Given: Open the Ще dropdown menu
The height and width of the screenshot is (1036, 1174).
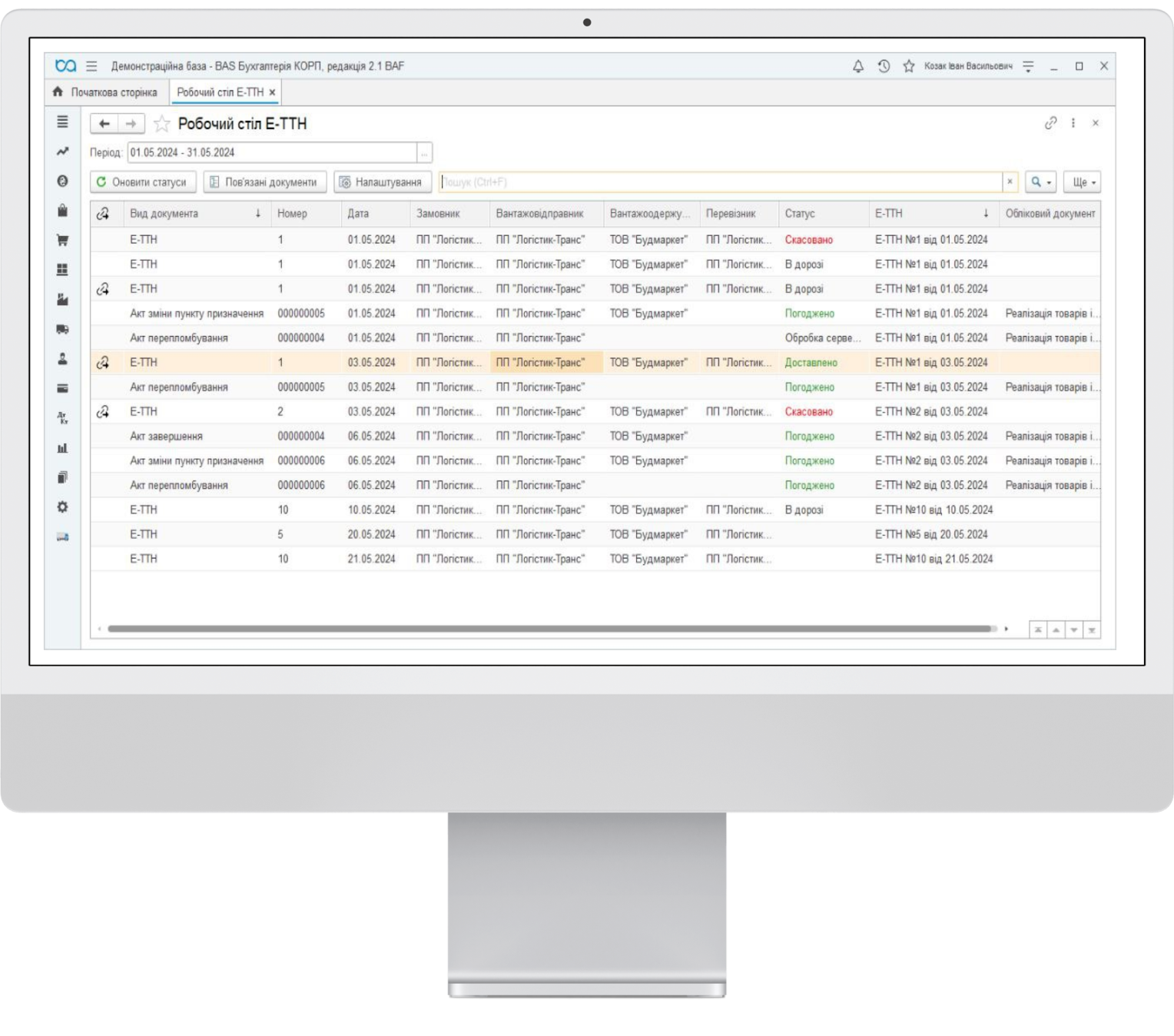Looking at the screenshot, I should pos(1083,182).
